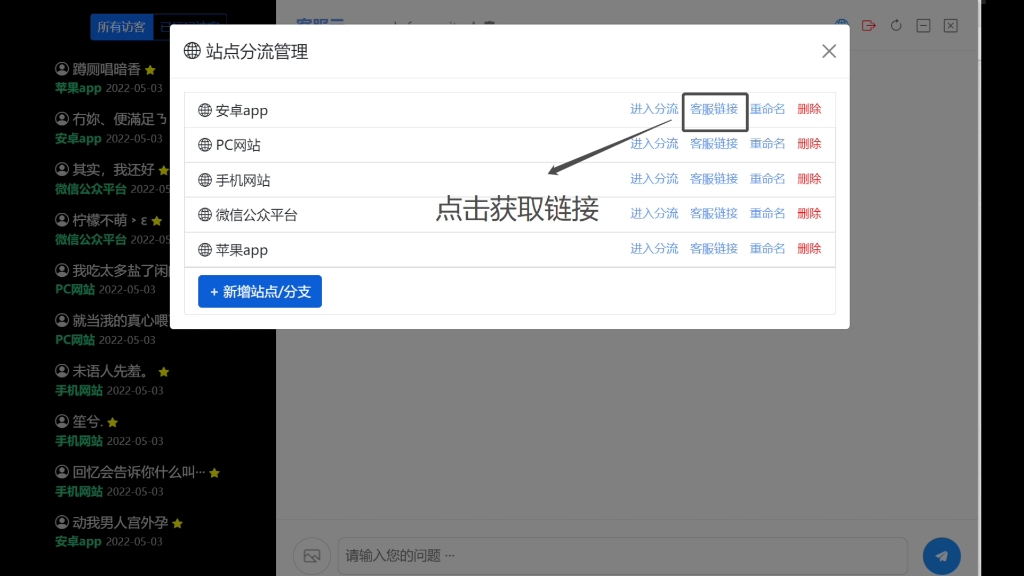The image size is (1024, 576).
Task: Click the refresh icon in the top toolbar
Action: (x=896, y=25)
